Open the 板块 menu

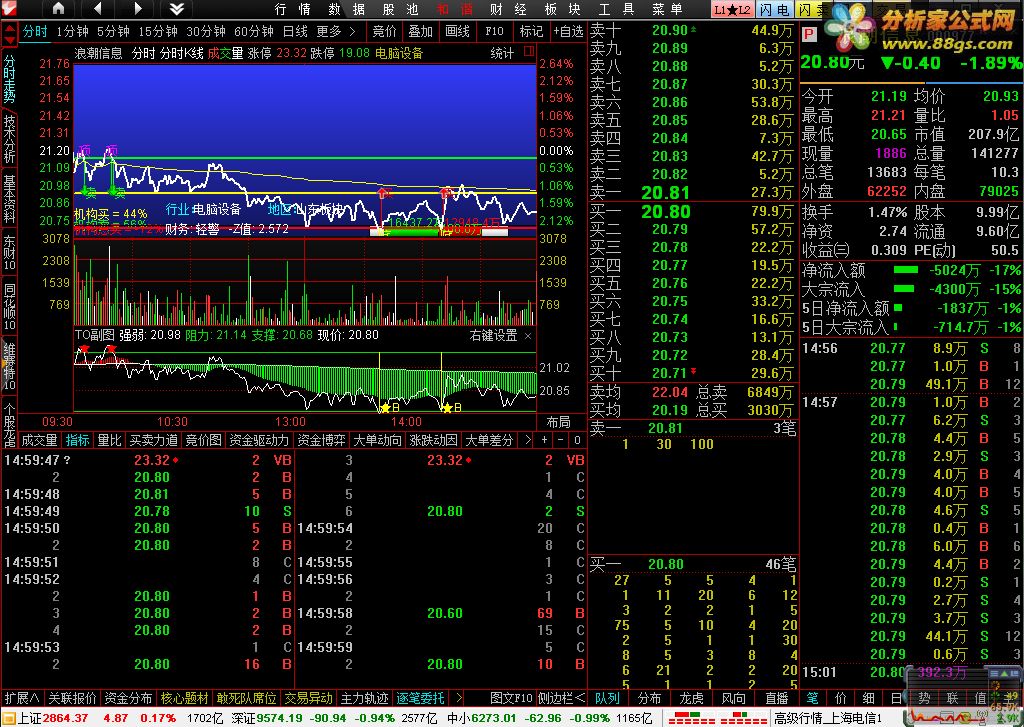tap(562, 9)
